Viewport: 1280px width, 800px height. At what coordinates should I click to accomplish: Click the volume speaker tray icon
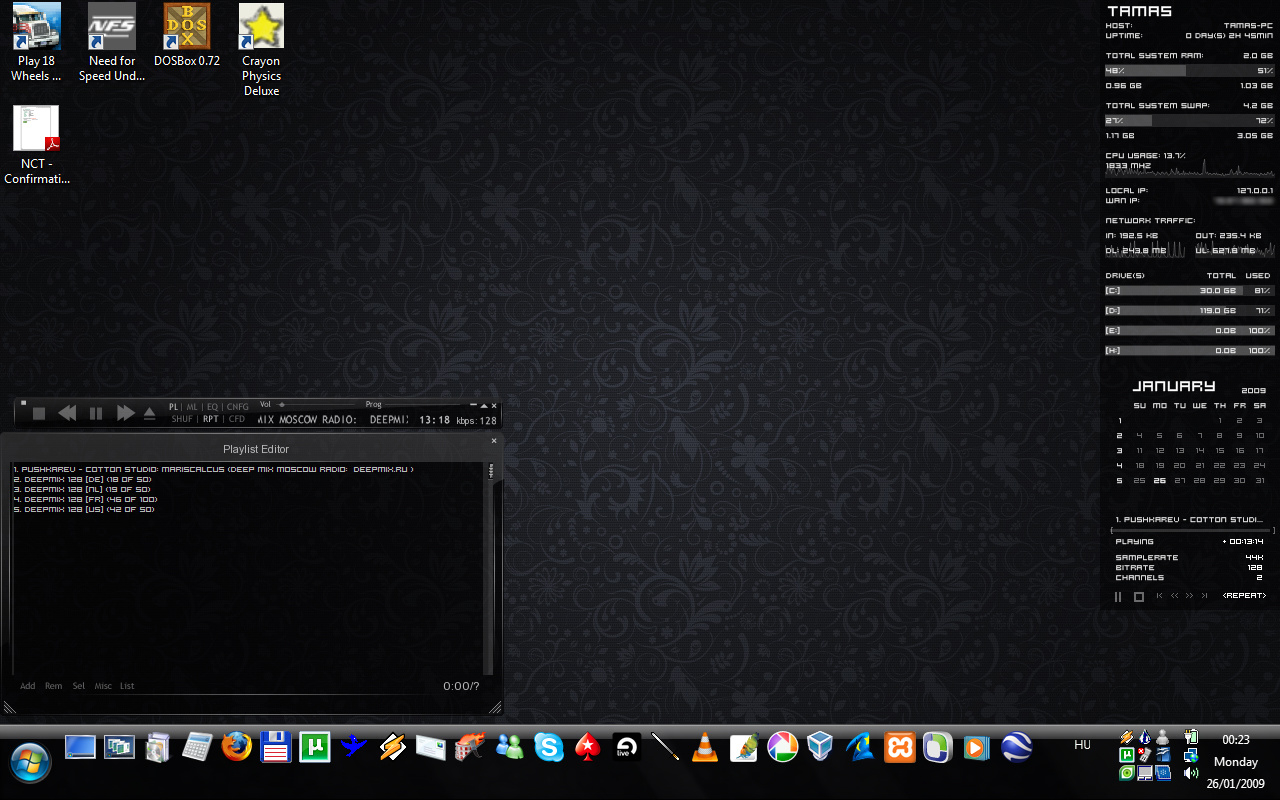[1191, 773]
